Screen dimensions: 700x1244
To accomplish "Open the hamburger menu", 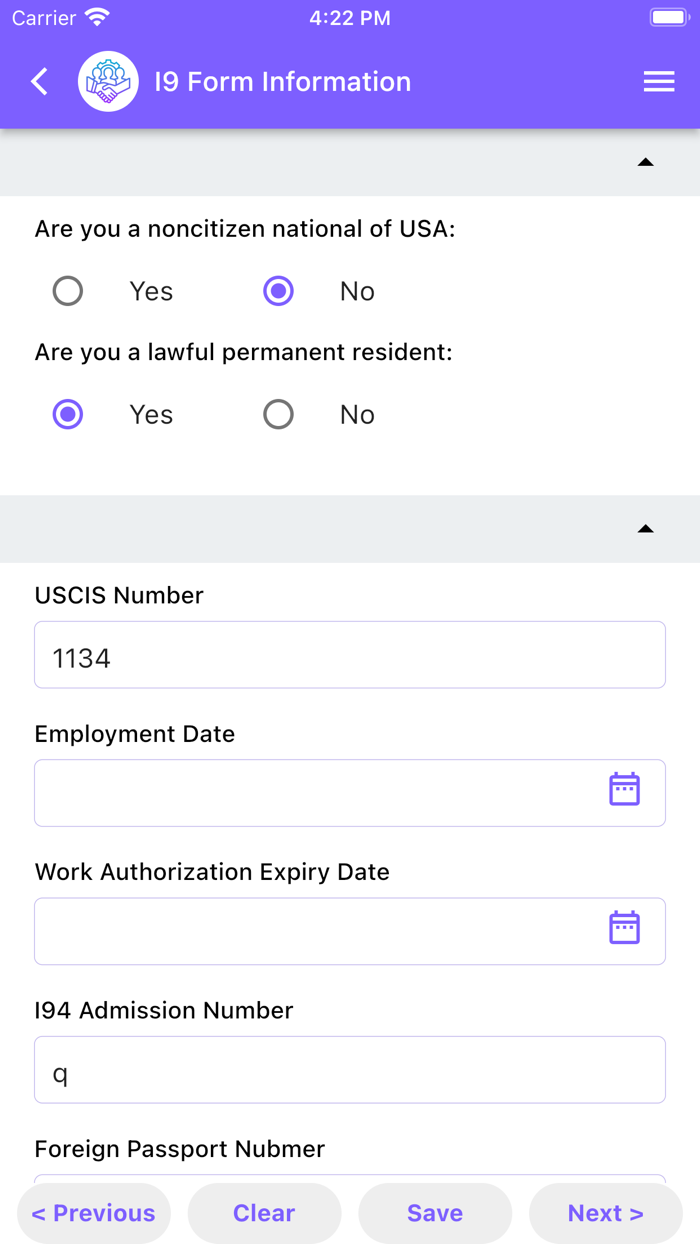I will tap(659, 81).
